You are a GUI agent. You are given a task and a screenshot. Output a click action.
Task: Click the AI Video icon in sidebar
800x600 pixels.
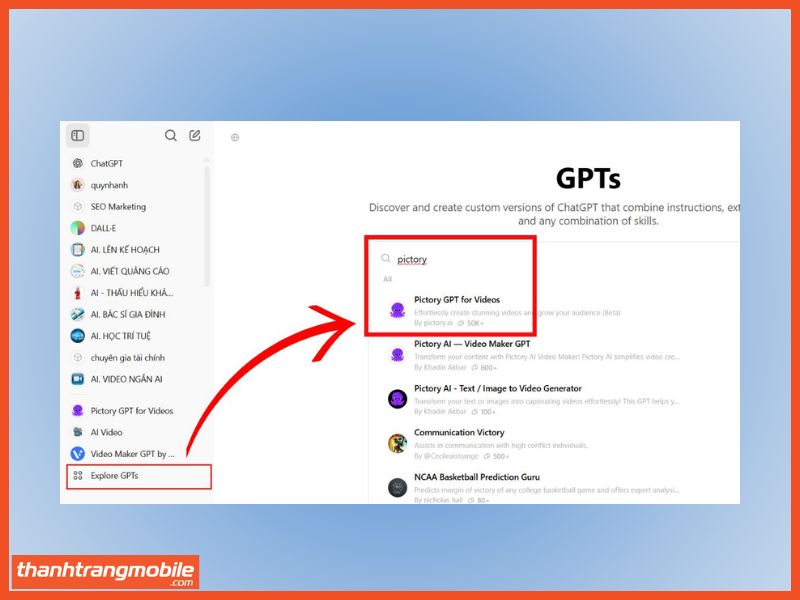tap(78, 432)
